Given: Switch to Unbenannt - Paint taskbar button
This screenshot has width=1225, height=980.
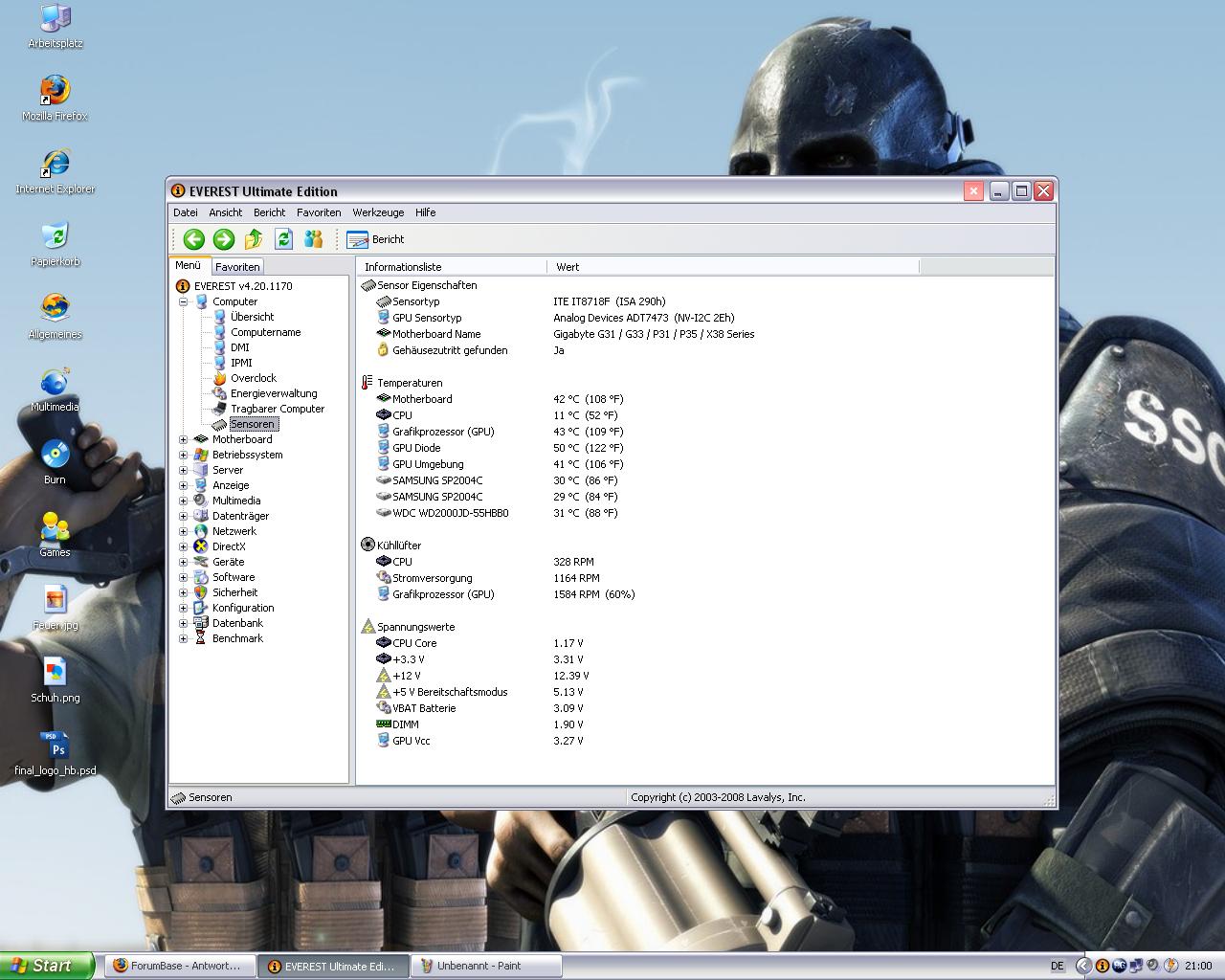Looking at the screenshot, I should 485,966.
